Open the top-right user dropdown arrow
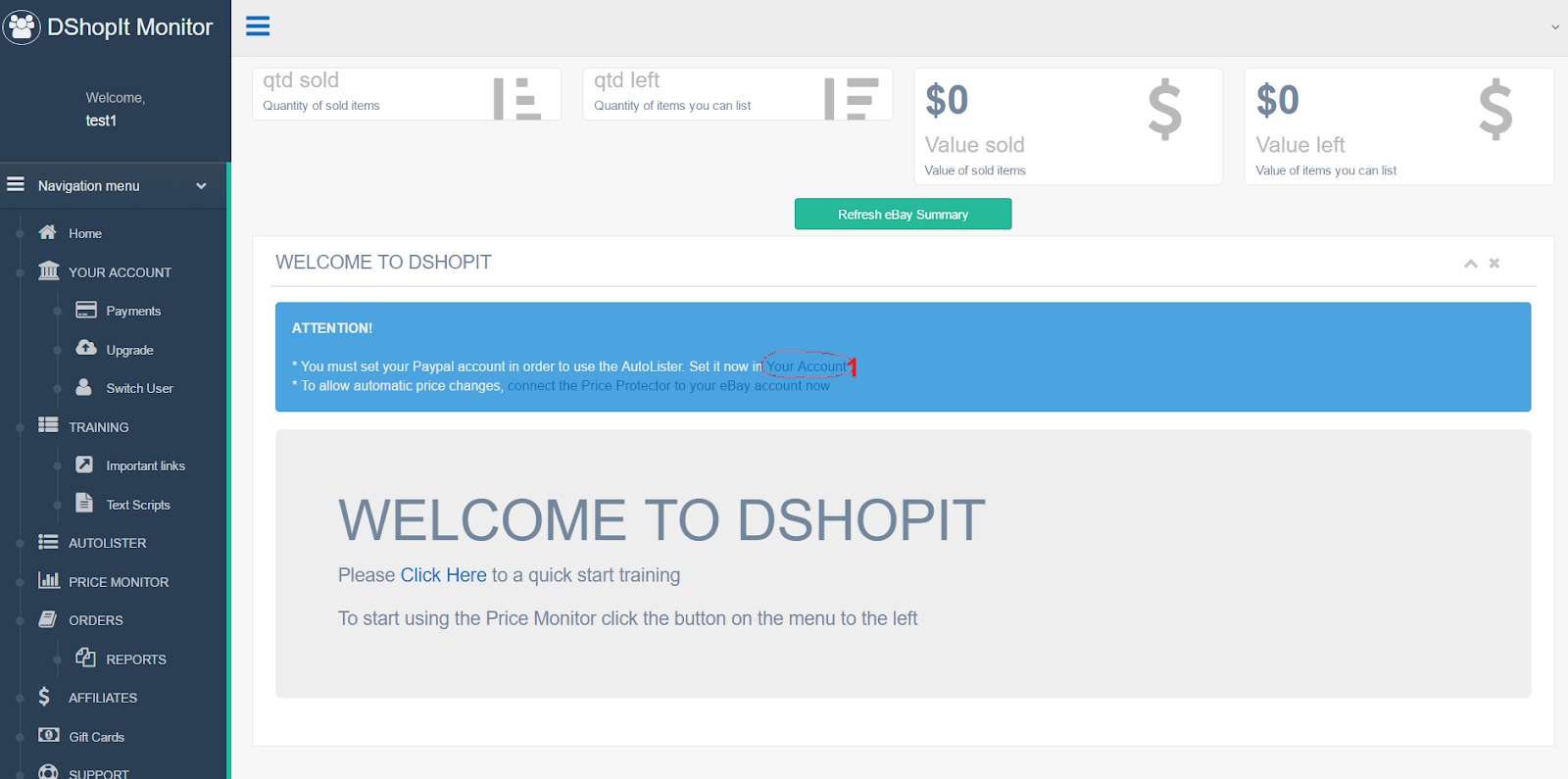Image resolution: width=1568 pixels, height=779 pixels. pos(1554,27)
